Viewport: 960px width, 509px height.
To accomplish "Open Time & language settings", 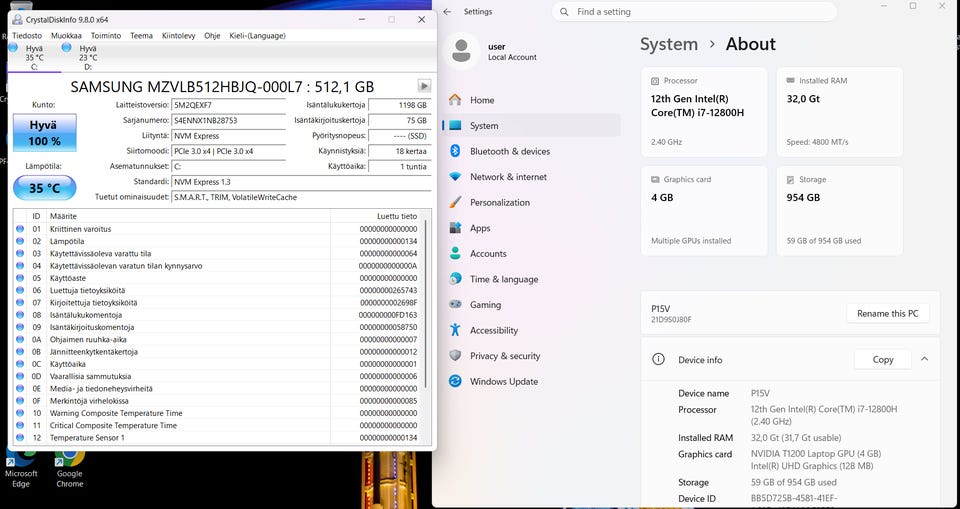I will pos(531,279).
